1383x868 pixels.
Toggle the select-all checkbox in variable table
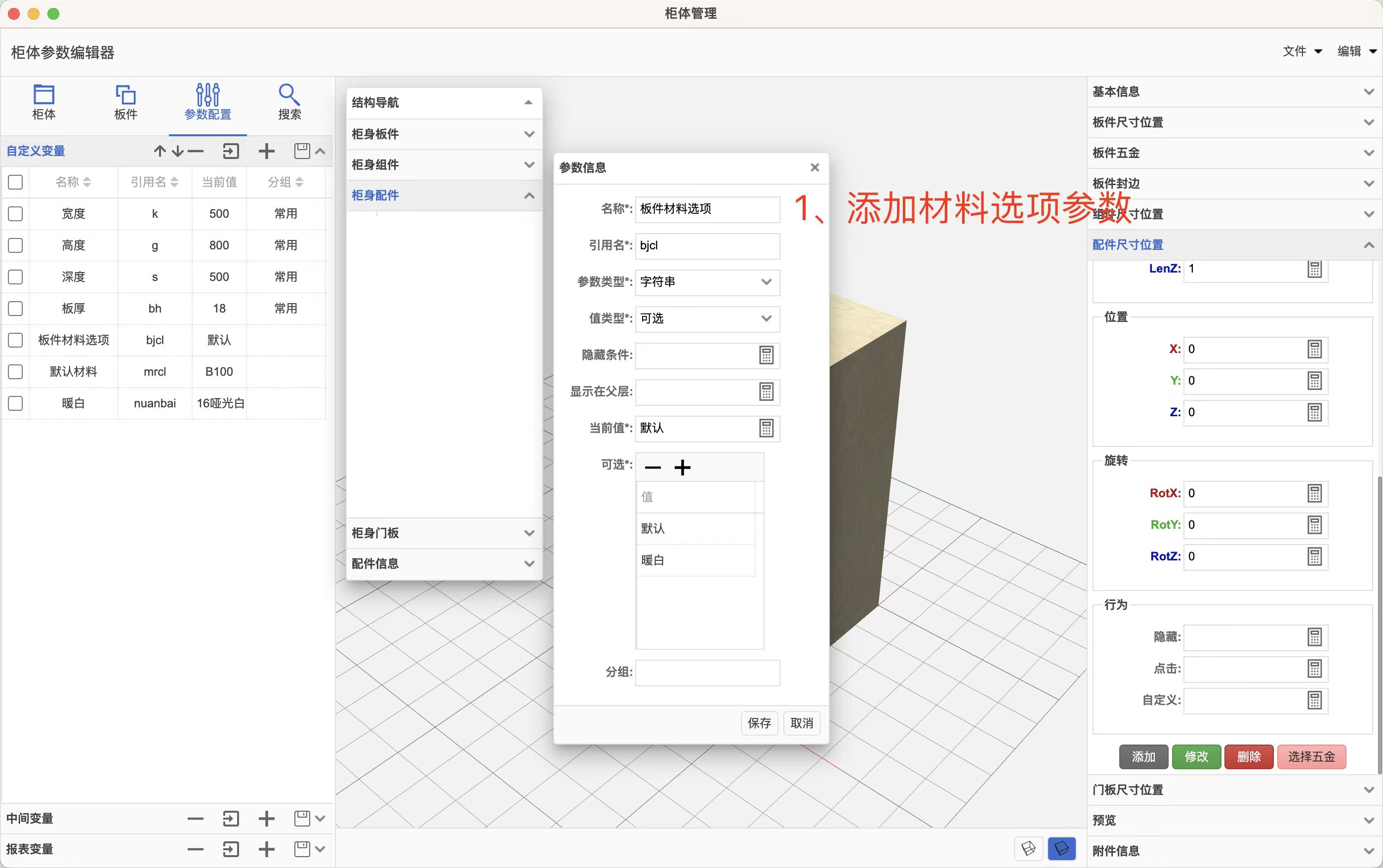(15, 182)
